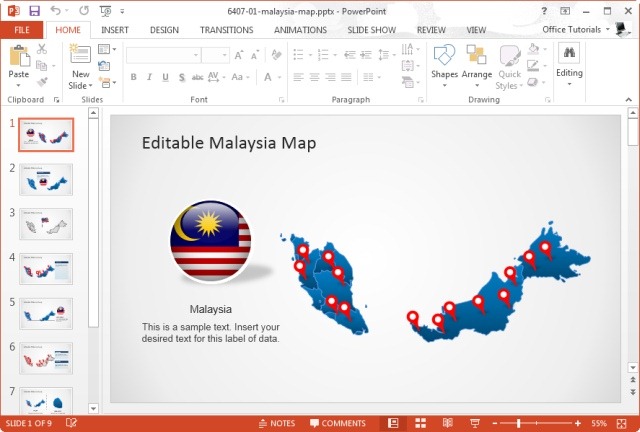Save the presentation using the floppy icon

(34, 11)
